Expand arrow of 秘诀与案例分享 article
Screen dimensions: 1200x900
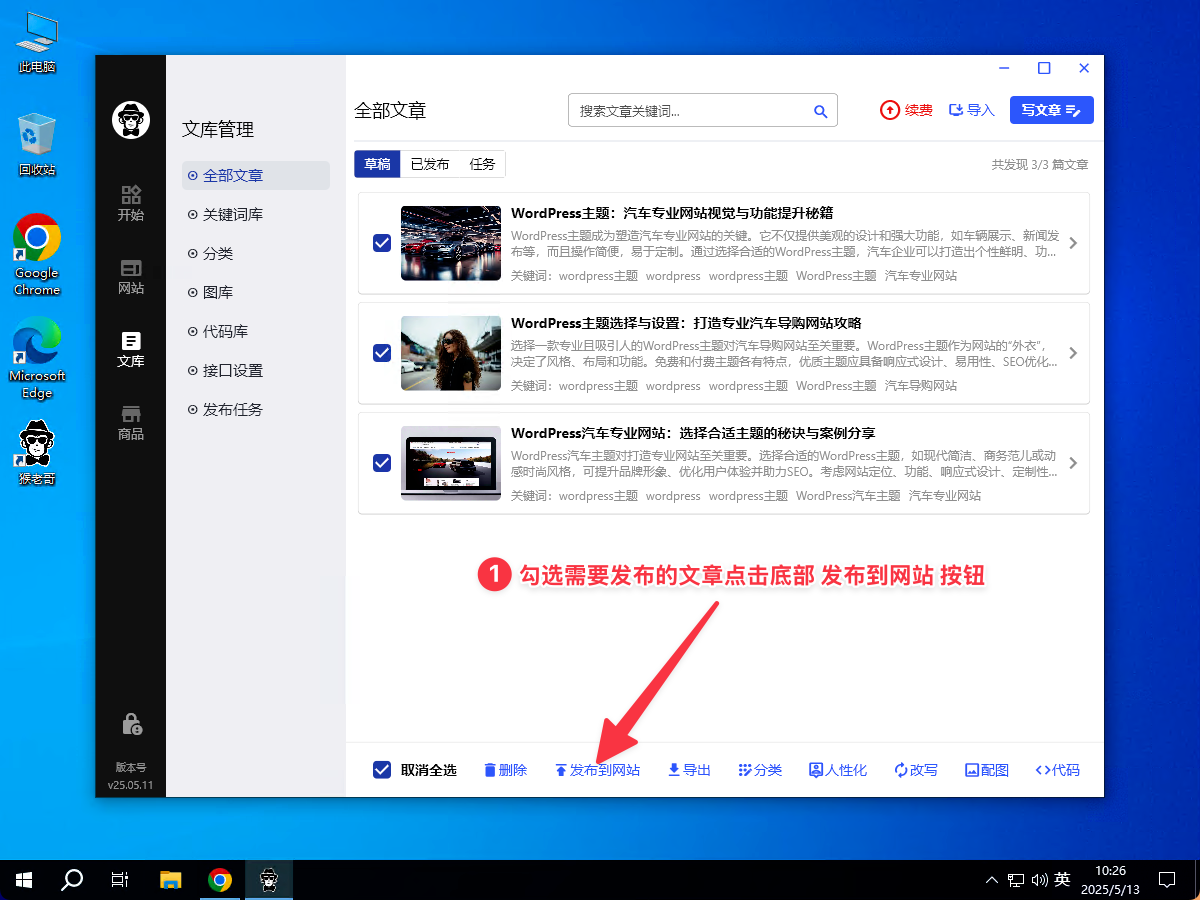[1073, 463]
